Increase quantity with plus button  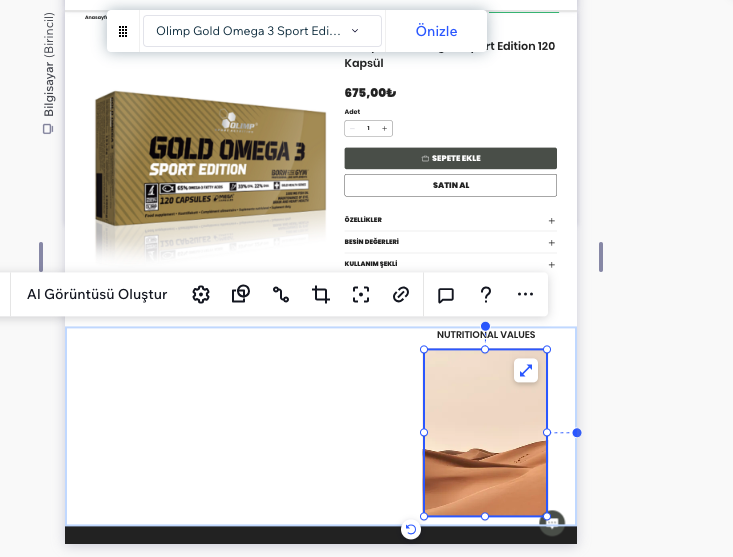click(384, 129)
